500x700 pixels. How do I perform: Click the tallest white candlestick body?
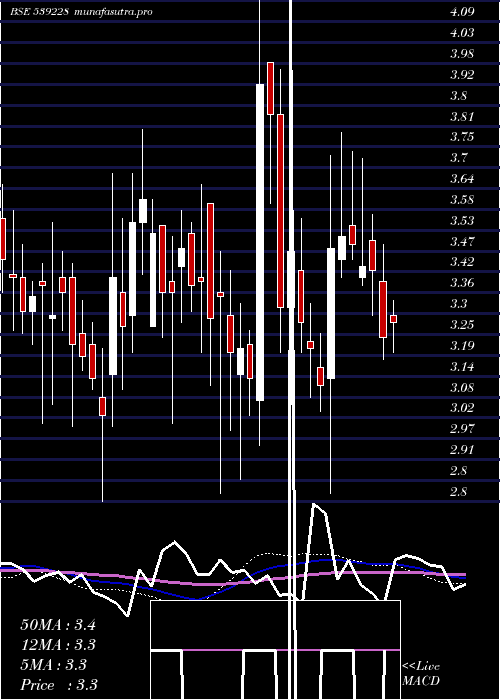pos(260,242)
